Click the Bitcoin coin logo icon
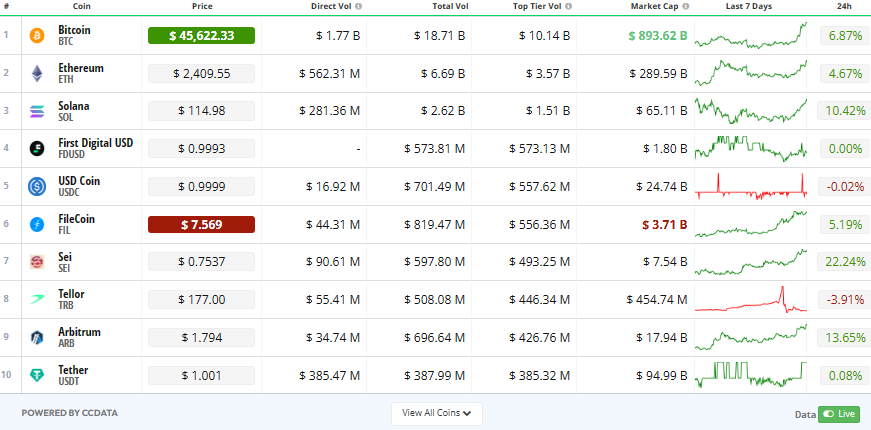 [37, 36]
